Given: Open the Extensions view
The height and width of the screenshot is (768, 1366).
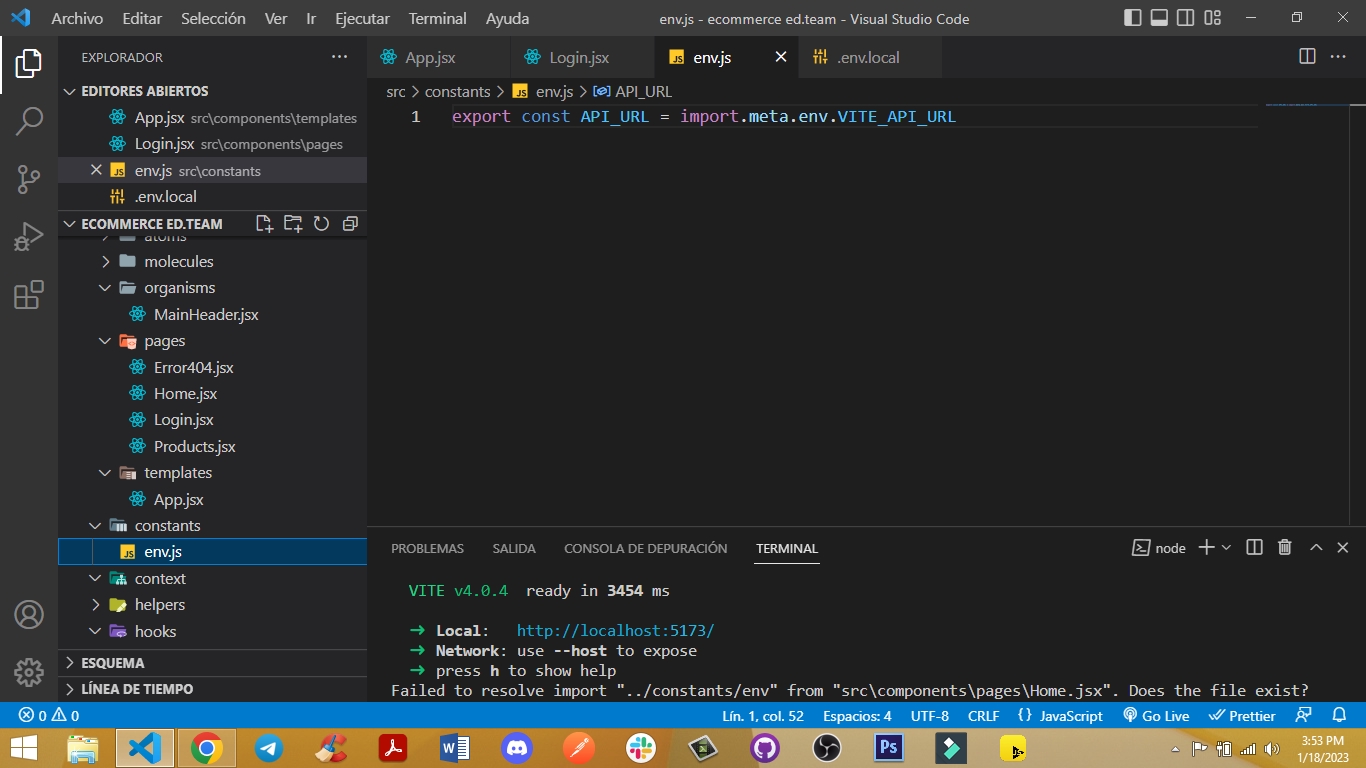Looking at the screenshot, I should pos(29,295).
